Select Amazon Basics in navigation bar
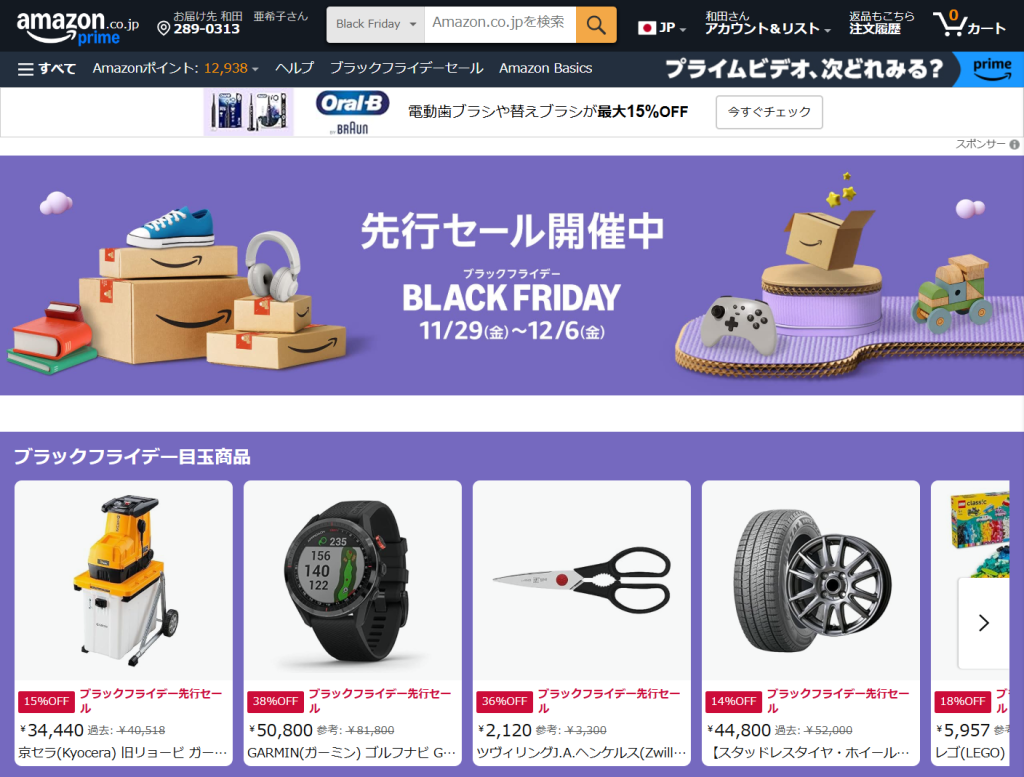This screenshot has height=777, width=1024. click(545, 68)
